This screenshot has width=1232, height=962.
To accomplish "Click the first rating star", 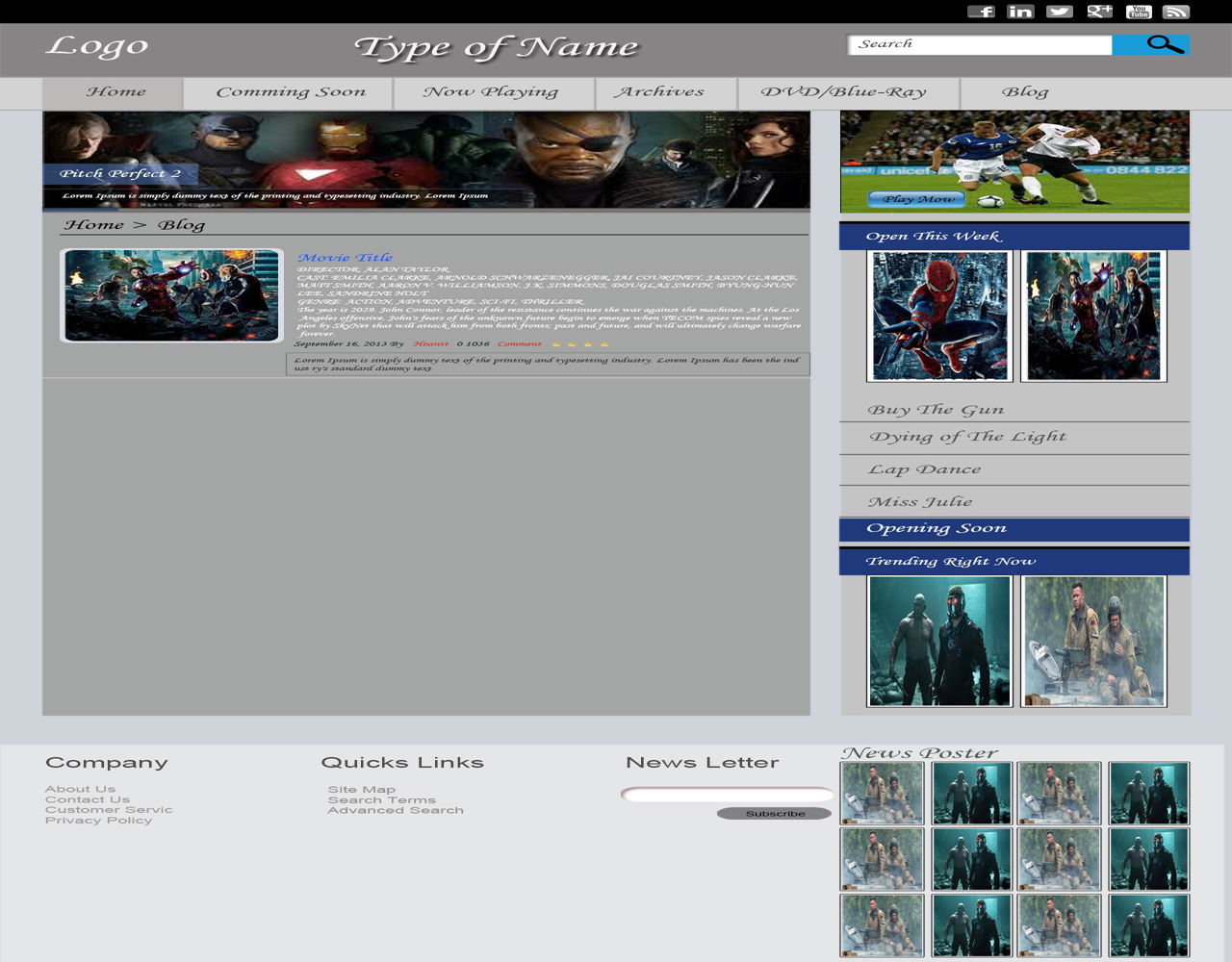I will point(555,343).
